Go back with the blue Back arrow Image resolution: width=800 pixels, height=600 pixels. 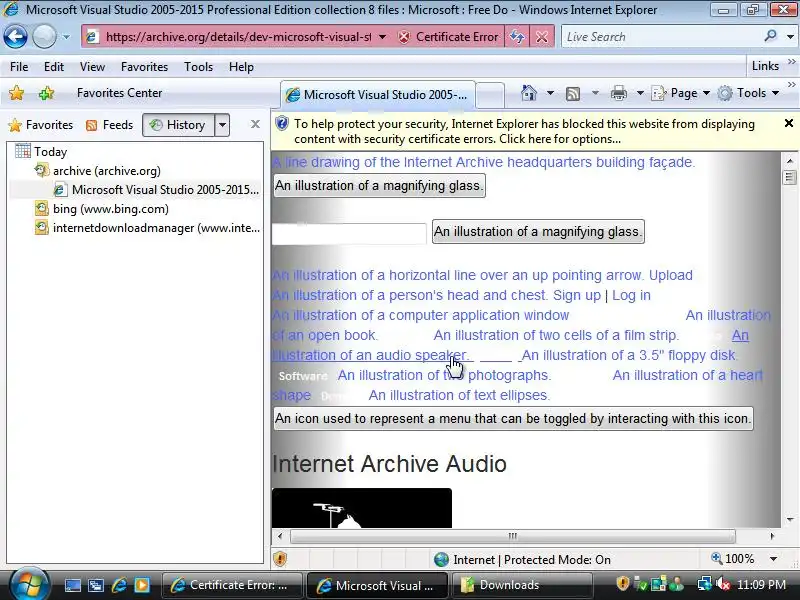[15, 37]
